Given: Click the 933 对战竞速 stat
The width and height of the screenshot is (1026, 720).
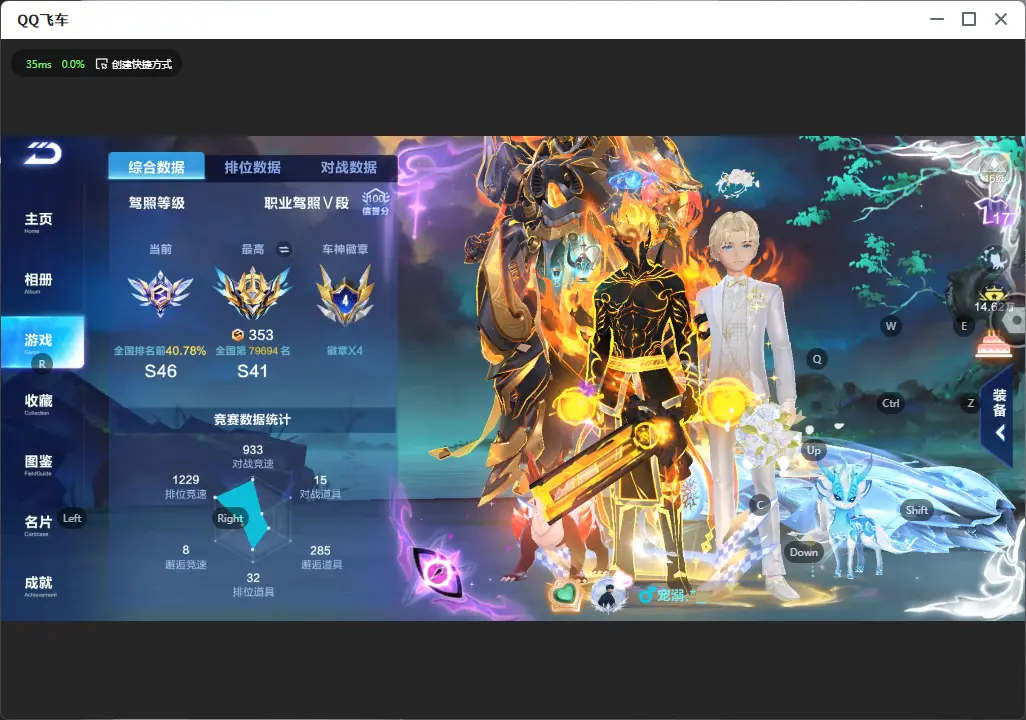Looking at the screenshot, I should [x=253, y=456].
